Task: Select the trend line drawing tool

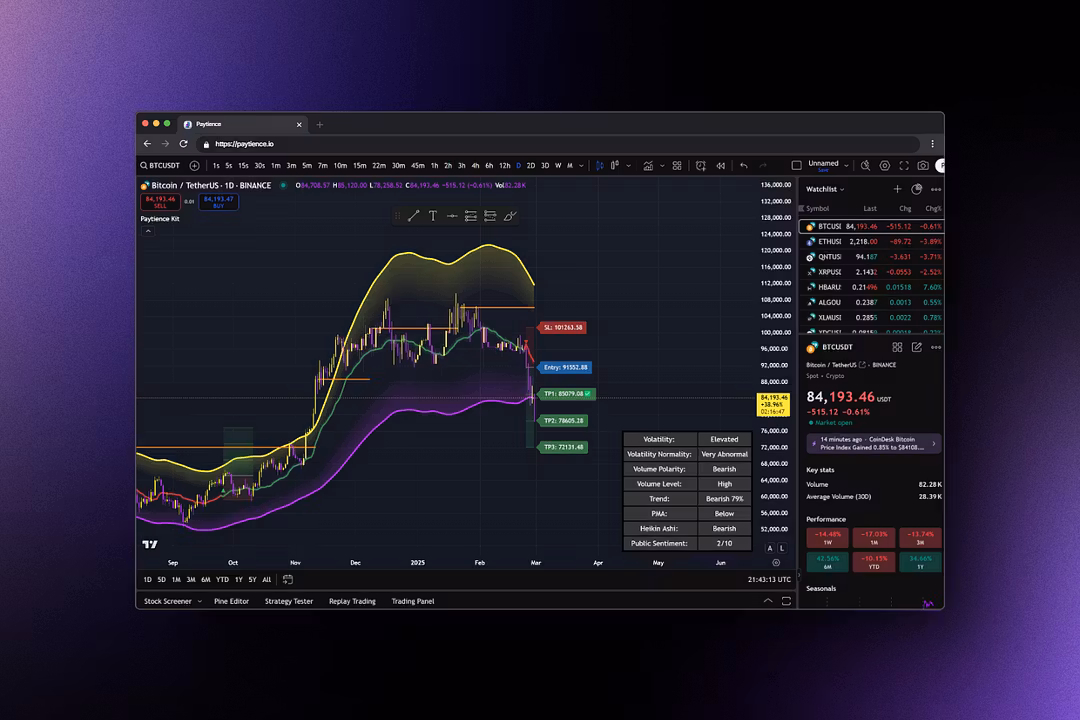Action: point(413,216)
